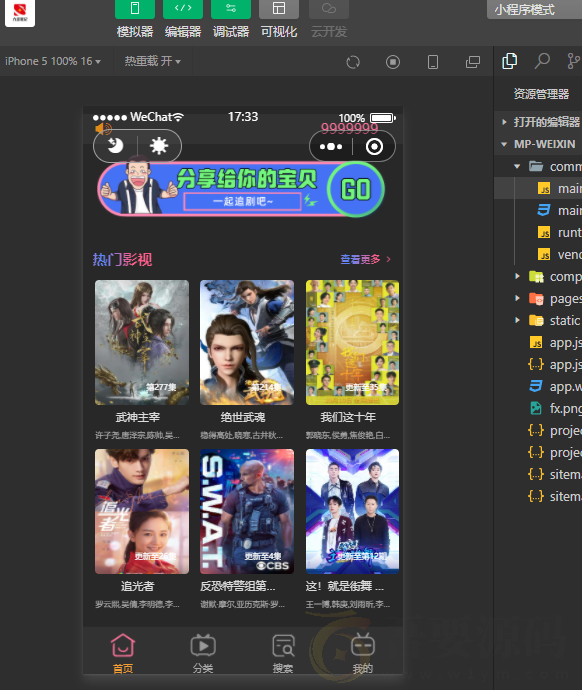Image resolution: width=582 pixels, height=690 pixels.
Task: Open the 武神主宰 poster thumbnail
Action: pos(142,342)
